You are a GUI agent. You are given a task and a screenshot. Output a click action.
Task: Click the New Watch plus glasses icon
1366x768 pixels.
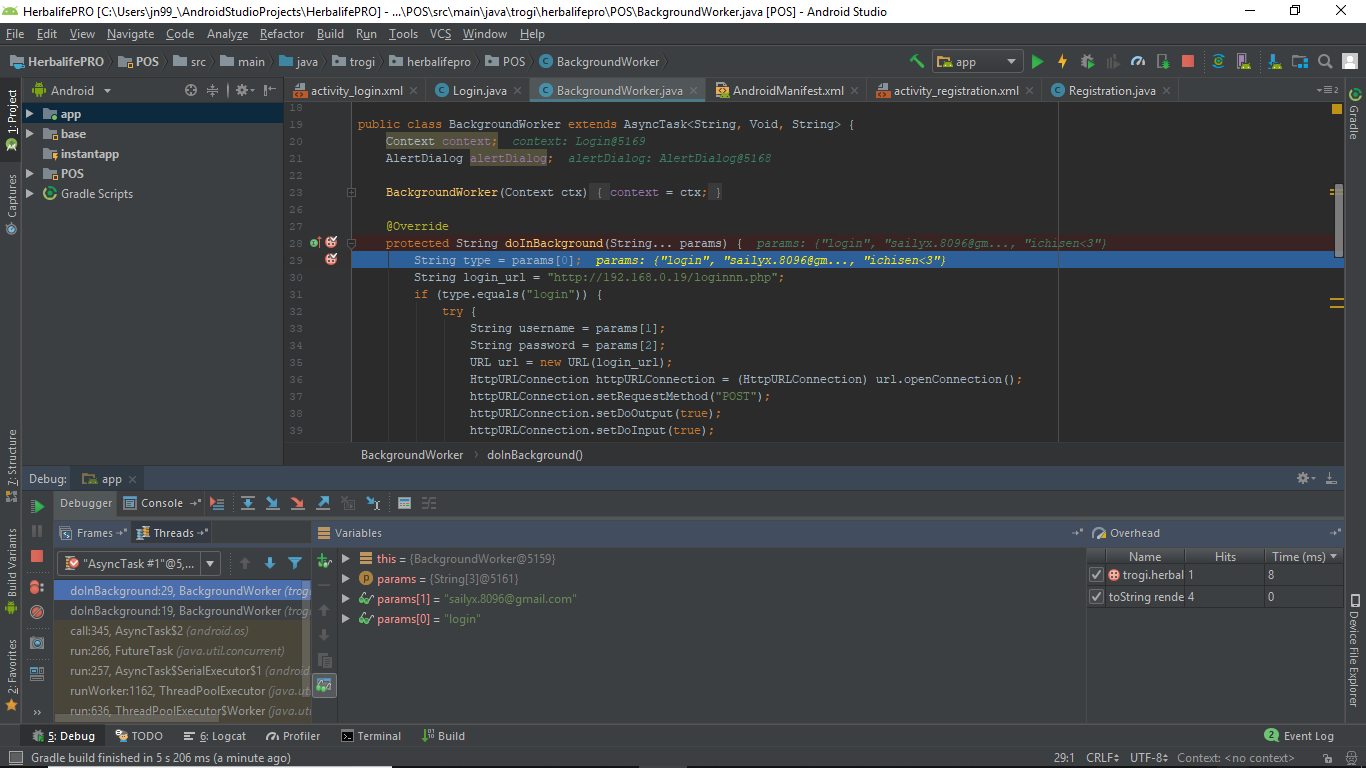[324, 561]
